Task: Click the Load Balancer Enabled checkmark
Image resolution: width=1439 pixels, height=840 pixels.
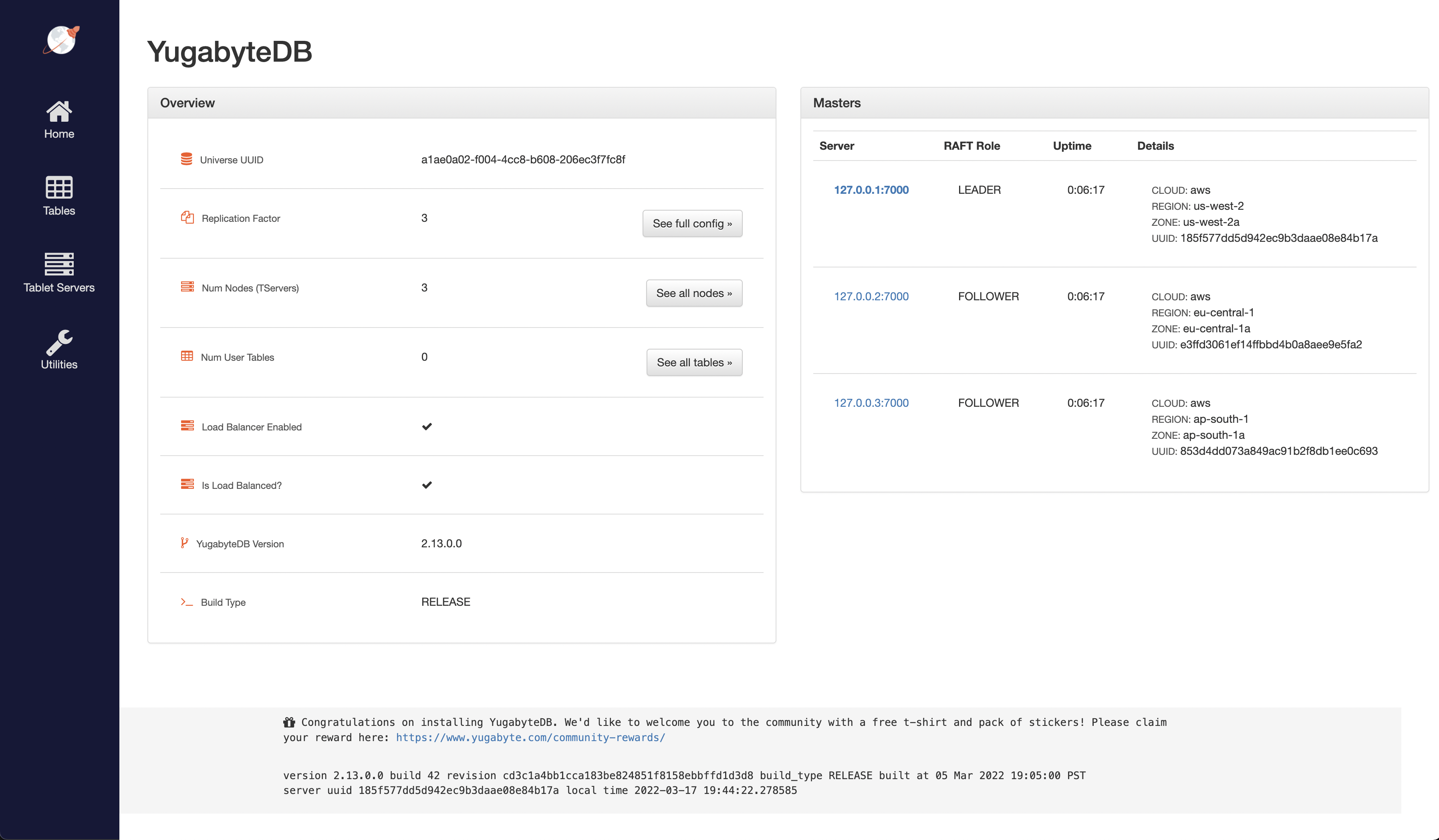Action: coord(427,426)
